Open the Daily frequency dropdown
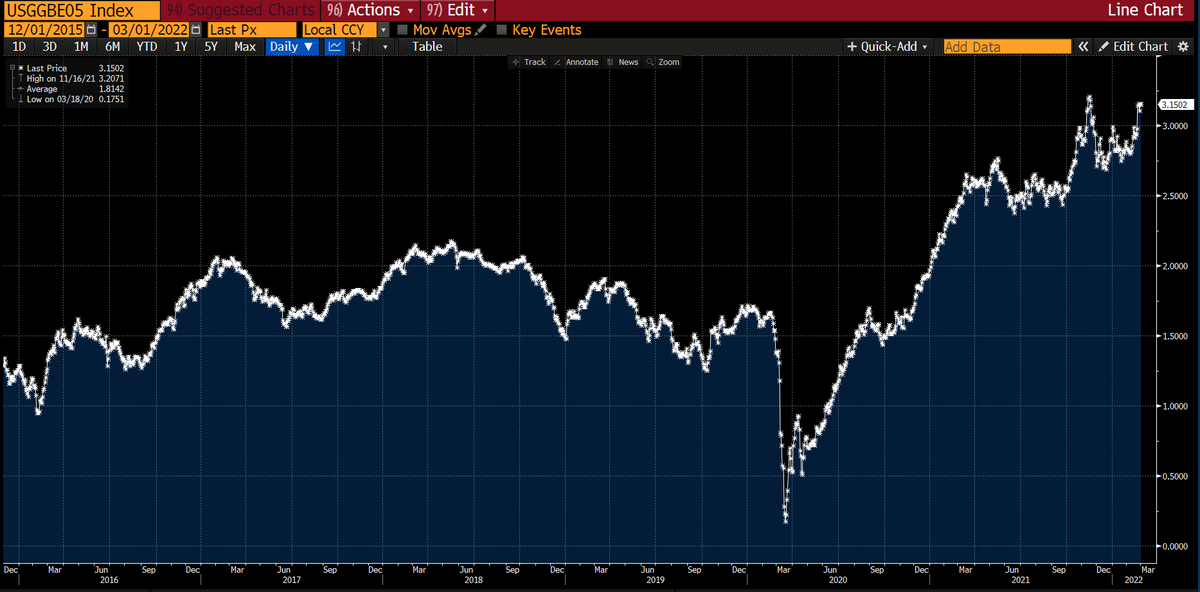The height and width of the screenshot is (592, 1200). [291, 46]
